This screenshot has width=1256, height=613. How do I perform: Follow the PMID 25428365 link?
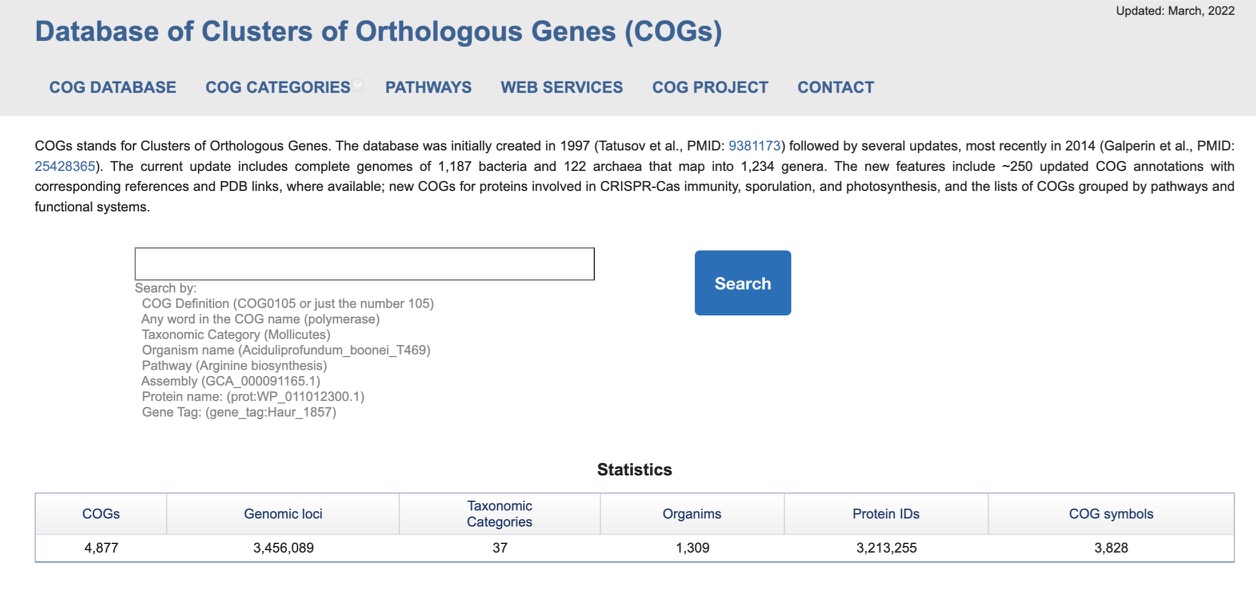pyautogui.click(x=65, y=166)
